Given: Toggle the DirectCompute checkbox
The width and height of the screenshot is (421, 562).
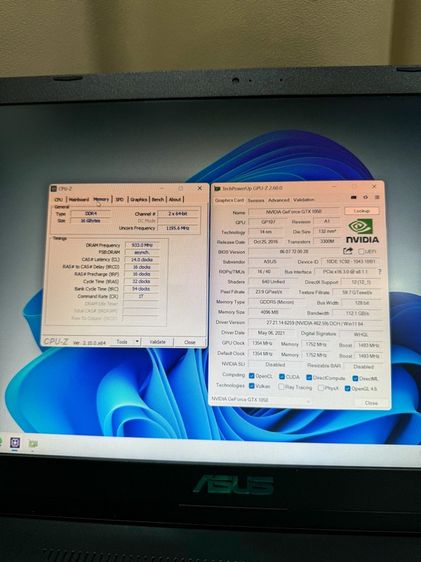Looking at the screenshot, I should 309,377.
